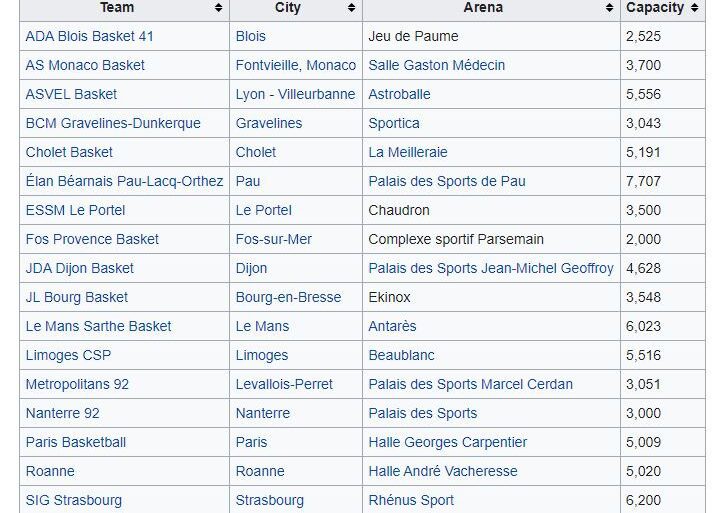Open Palais des Sports Jean-Michel Geoffroy
Image resolution: width=728 pixels, height=513 pixels.
click(x=491, y=268)
